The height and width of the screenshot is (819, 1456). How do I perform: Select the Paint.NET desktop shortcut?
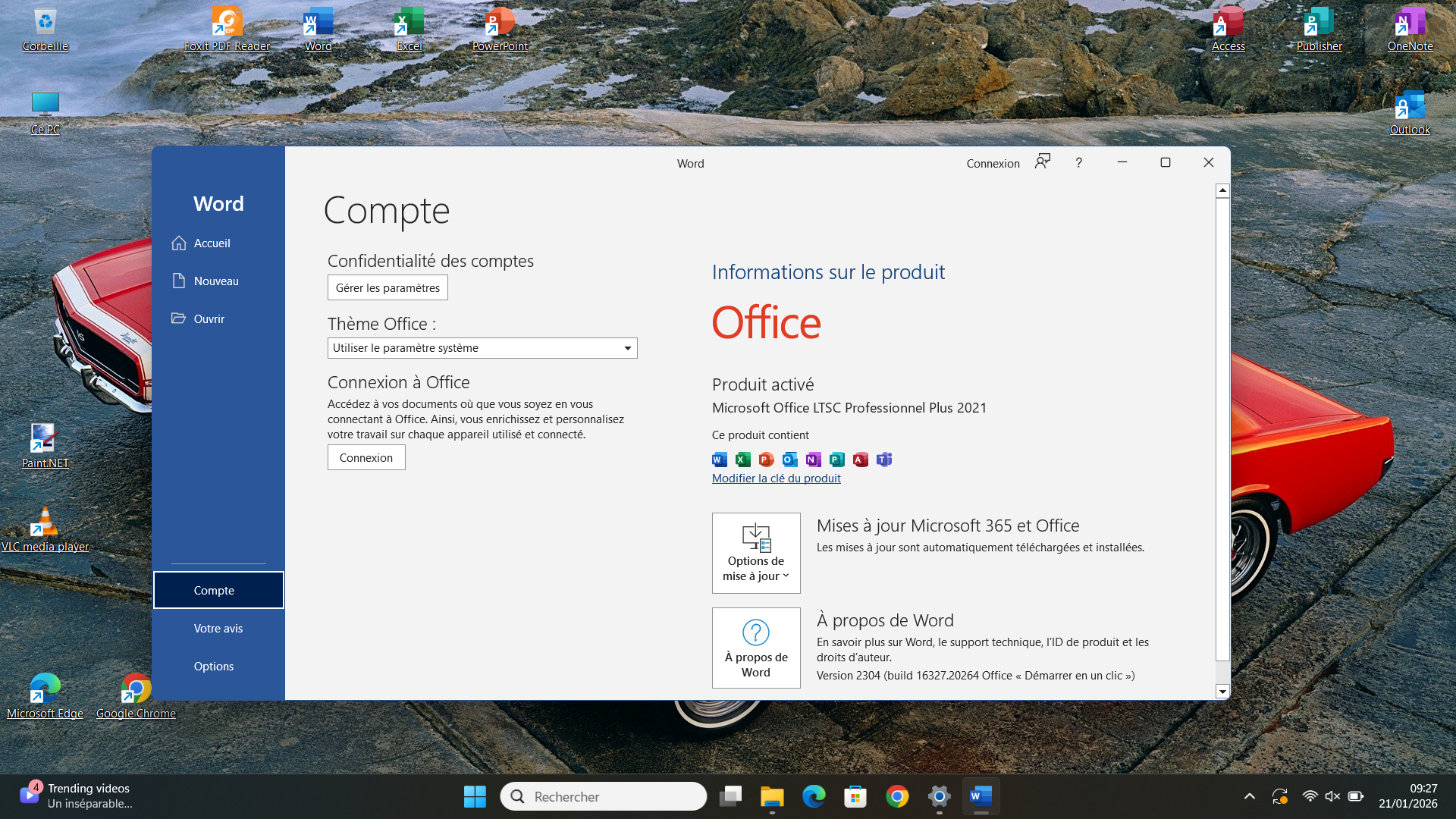(45, 447)
